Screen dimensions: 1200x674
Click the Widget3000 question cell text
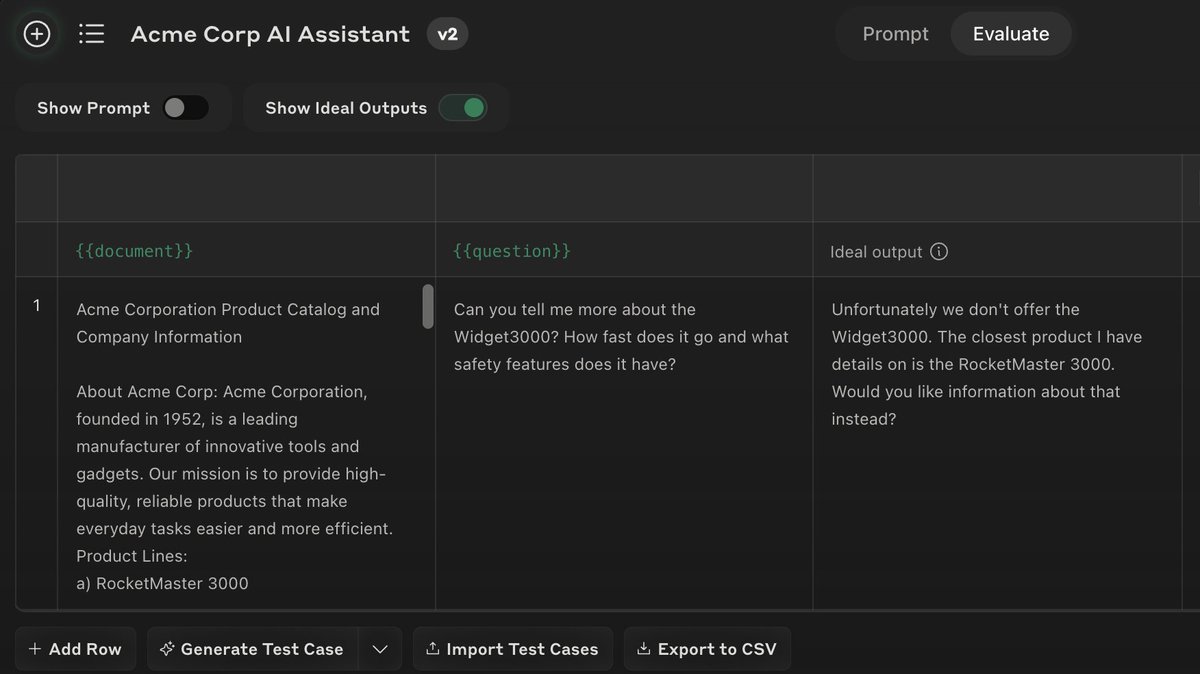621,337
